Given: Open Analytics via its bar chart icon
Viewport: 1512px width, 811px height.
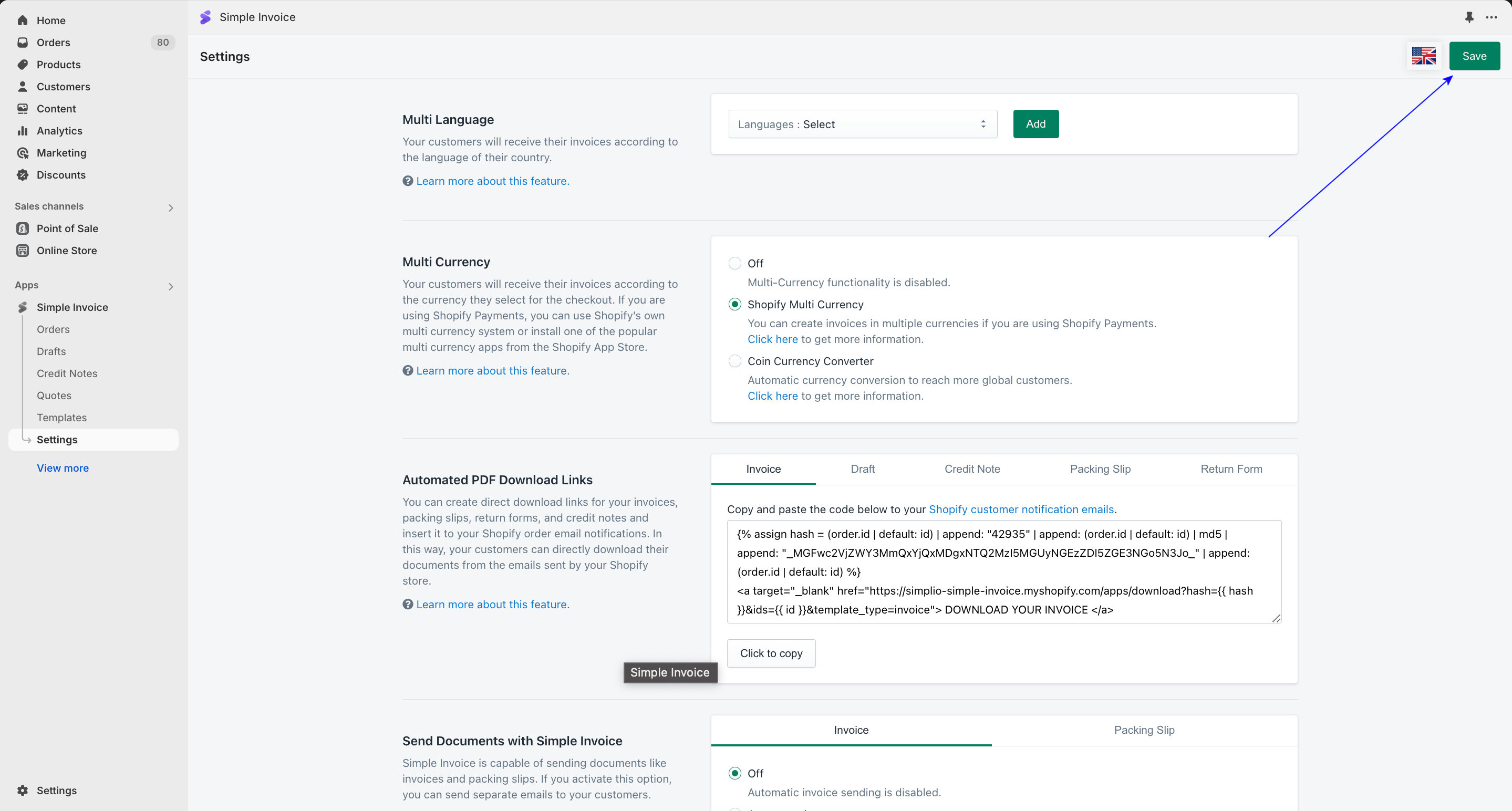Looking at the screenshot, I should 22,131.
